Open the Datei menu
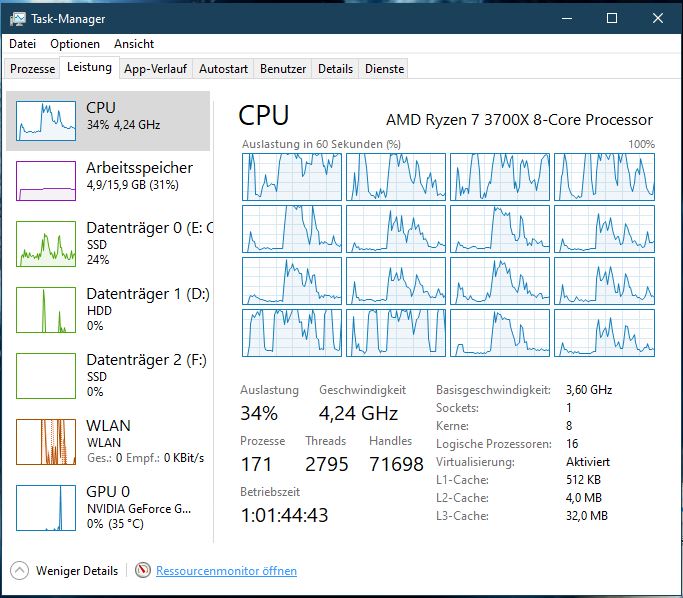The height and width of the screenshot is (598, 683). [22, 44]
